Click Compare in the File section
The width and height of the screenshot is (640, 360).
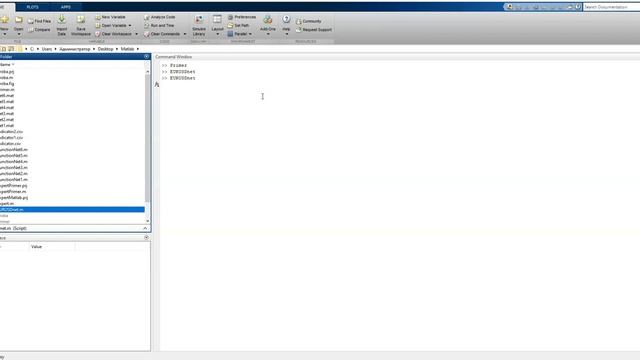39,29
